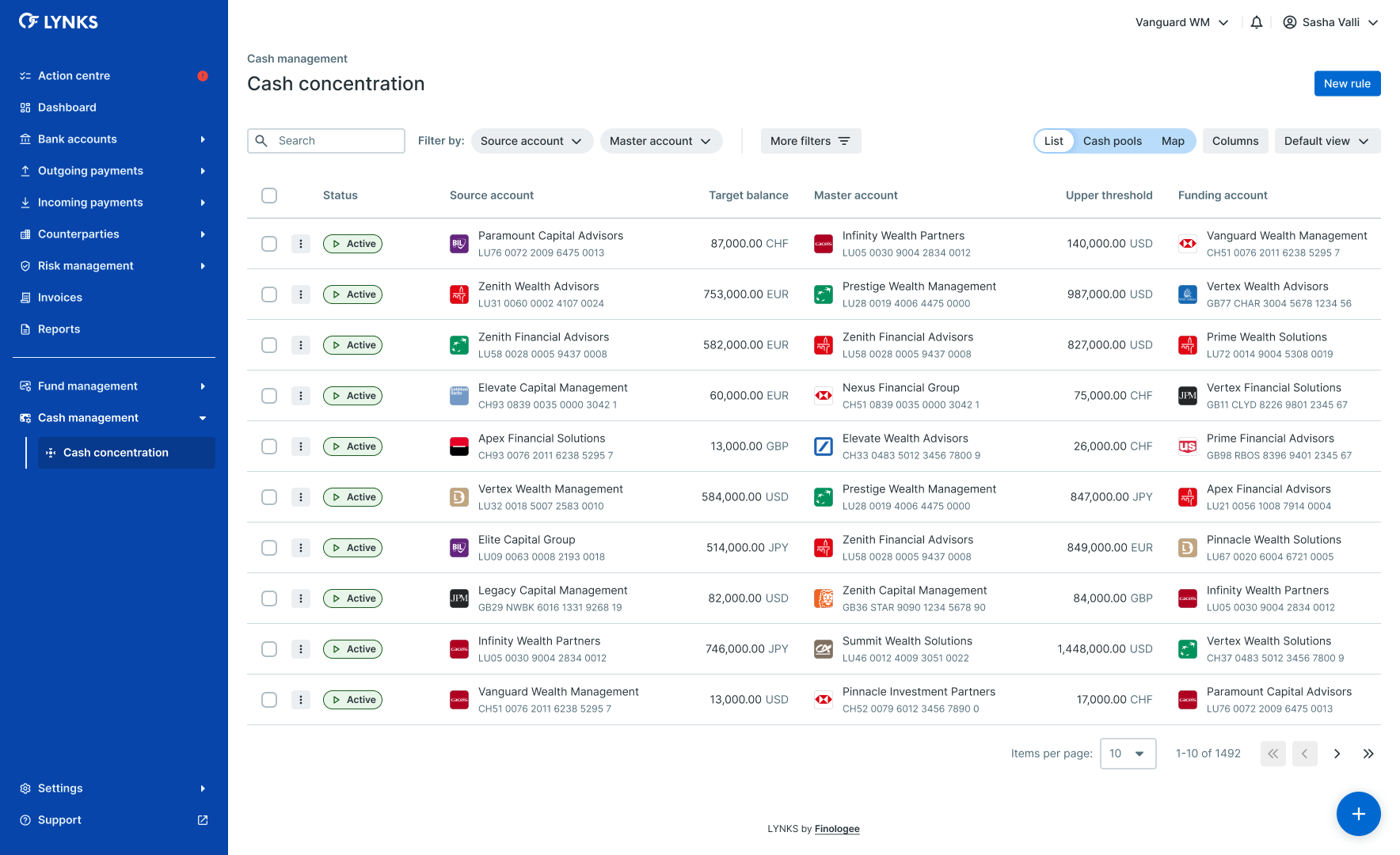Open Dashboard from sidebar icon
The width and height of the screenshot is (1400, 855).
point(25,108)
